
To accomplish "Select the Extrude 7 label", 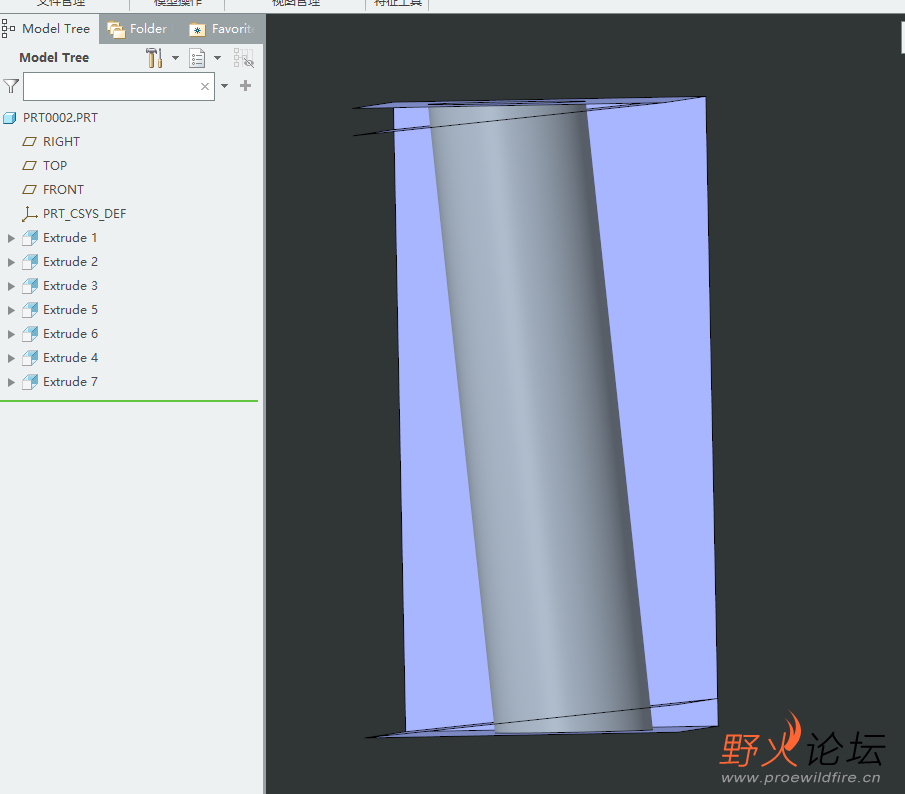I will click(x=70, y=382).
